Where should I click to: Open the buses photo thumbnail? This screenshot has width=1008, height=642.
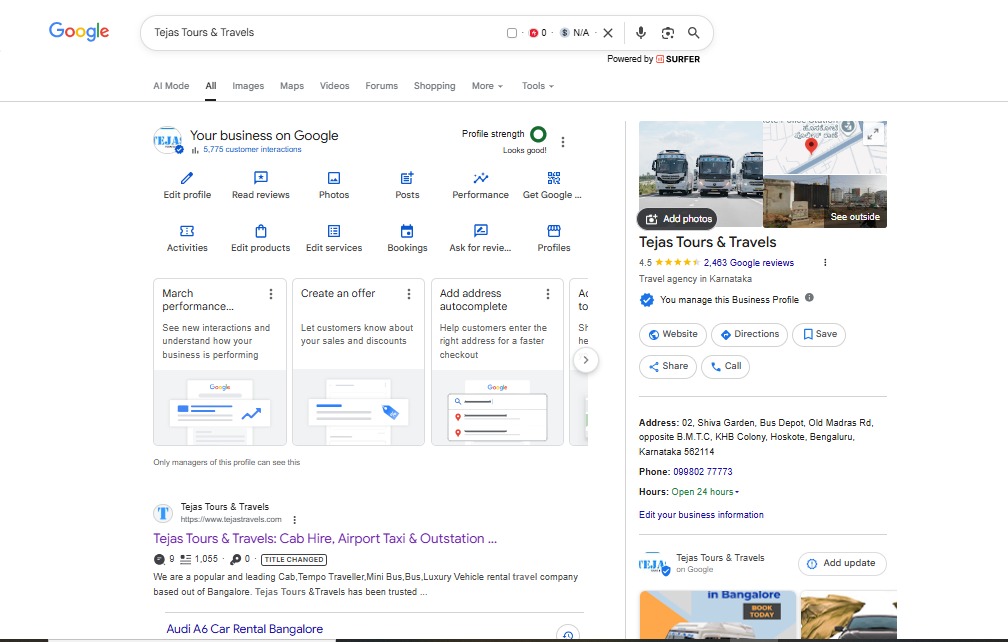(700, 174)
